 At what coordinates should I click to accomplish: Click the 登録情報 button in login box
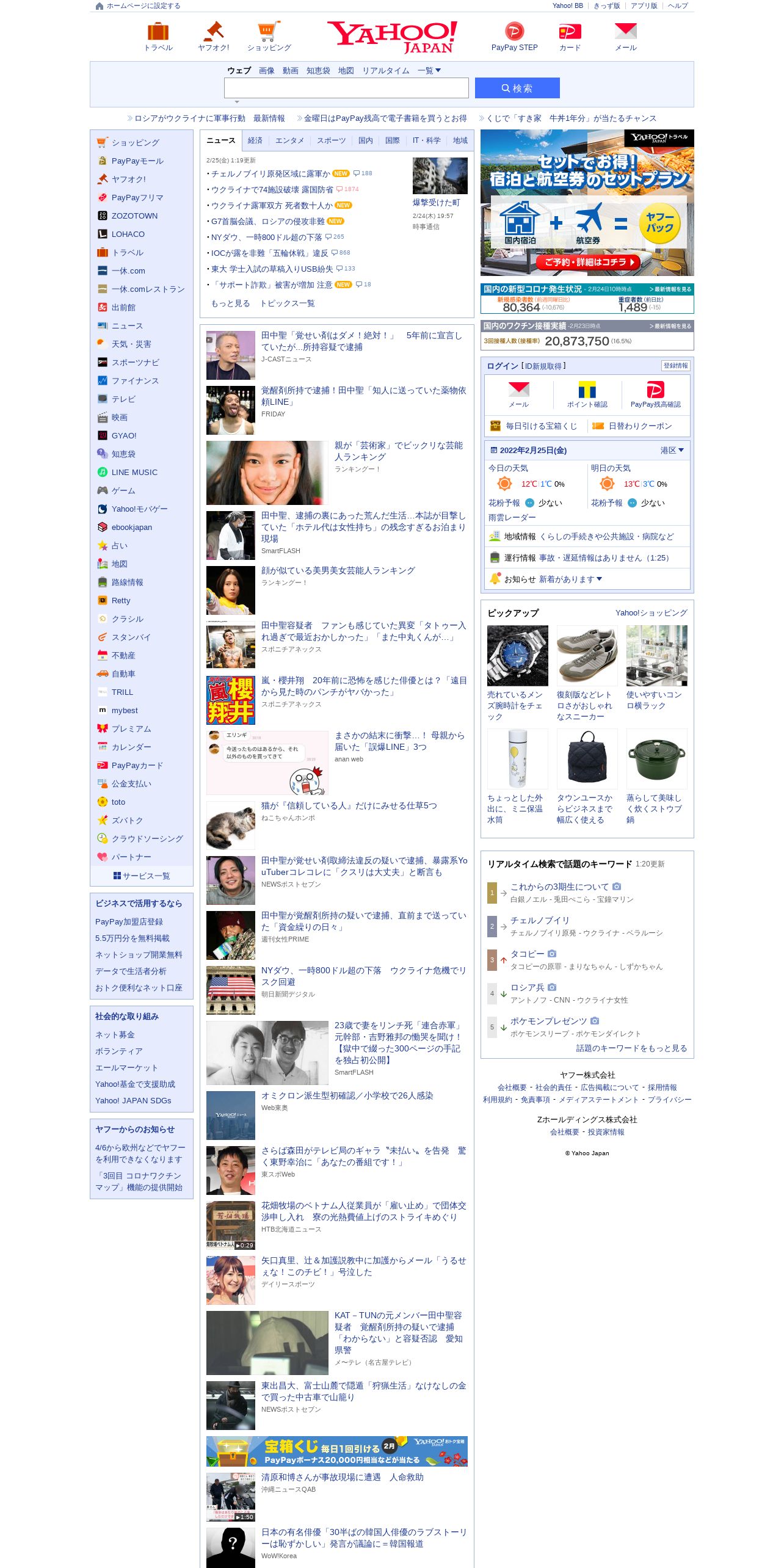point(675,366)
